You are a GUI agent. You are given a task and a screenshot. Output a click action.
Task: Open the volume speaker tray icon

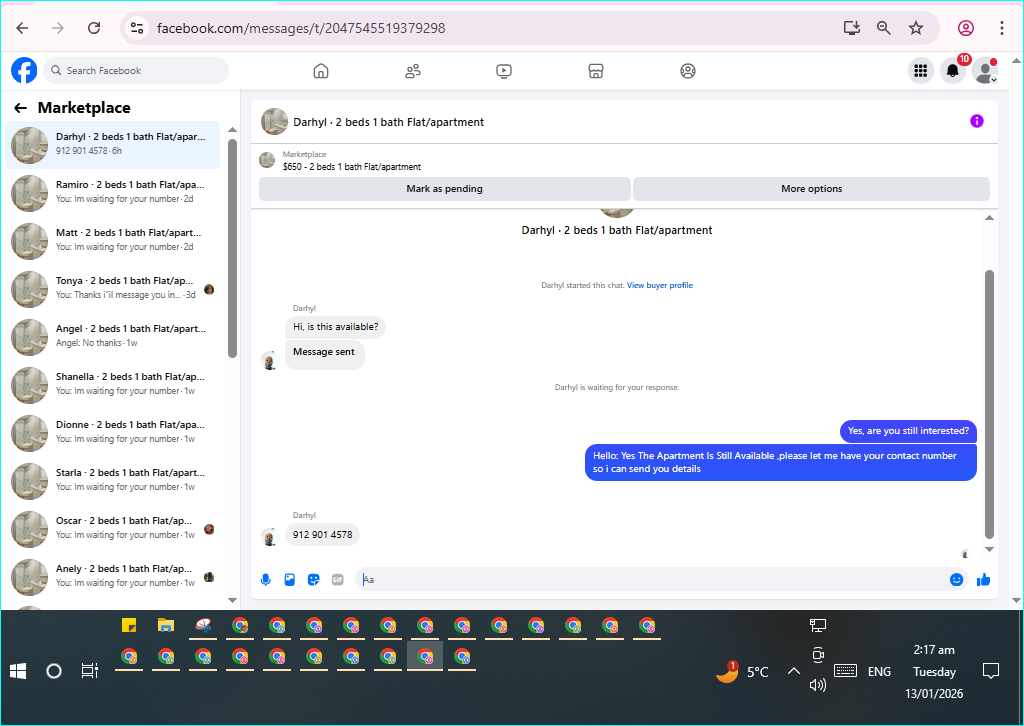point(818,685)
